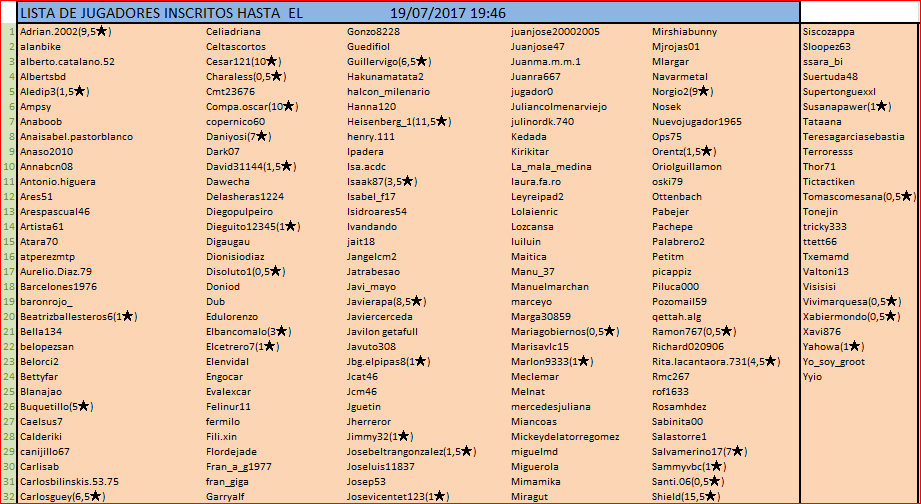Click the Beatrizballesteros6(1★) cell
The width and height of the screenshot is (921, 504).
[x=78, y=316]
